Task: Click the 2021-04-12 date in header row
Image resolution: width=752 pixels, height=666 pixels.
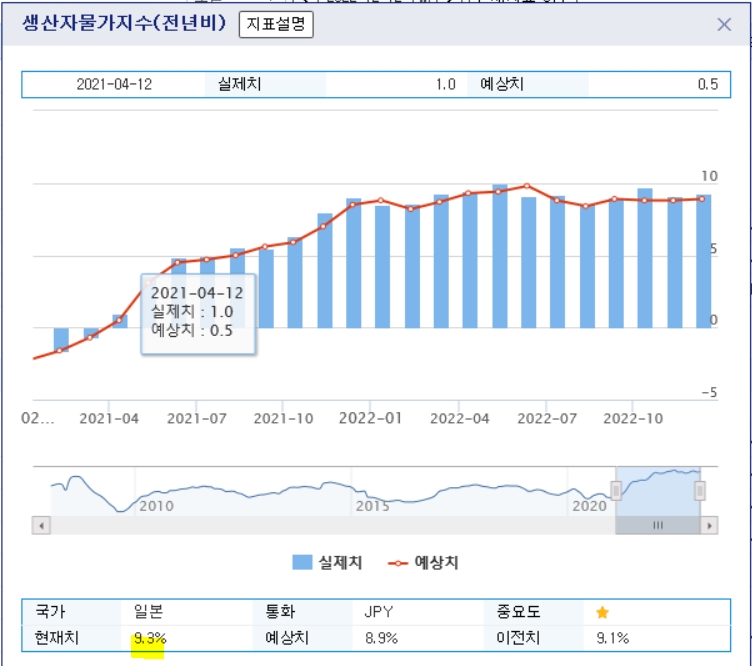Action: tap(114, 84)
